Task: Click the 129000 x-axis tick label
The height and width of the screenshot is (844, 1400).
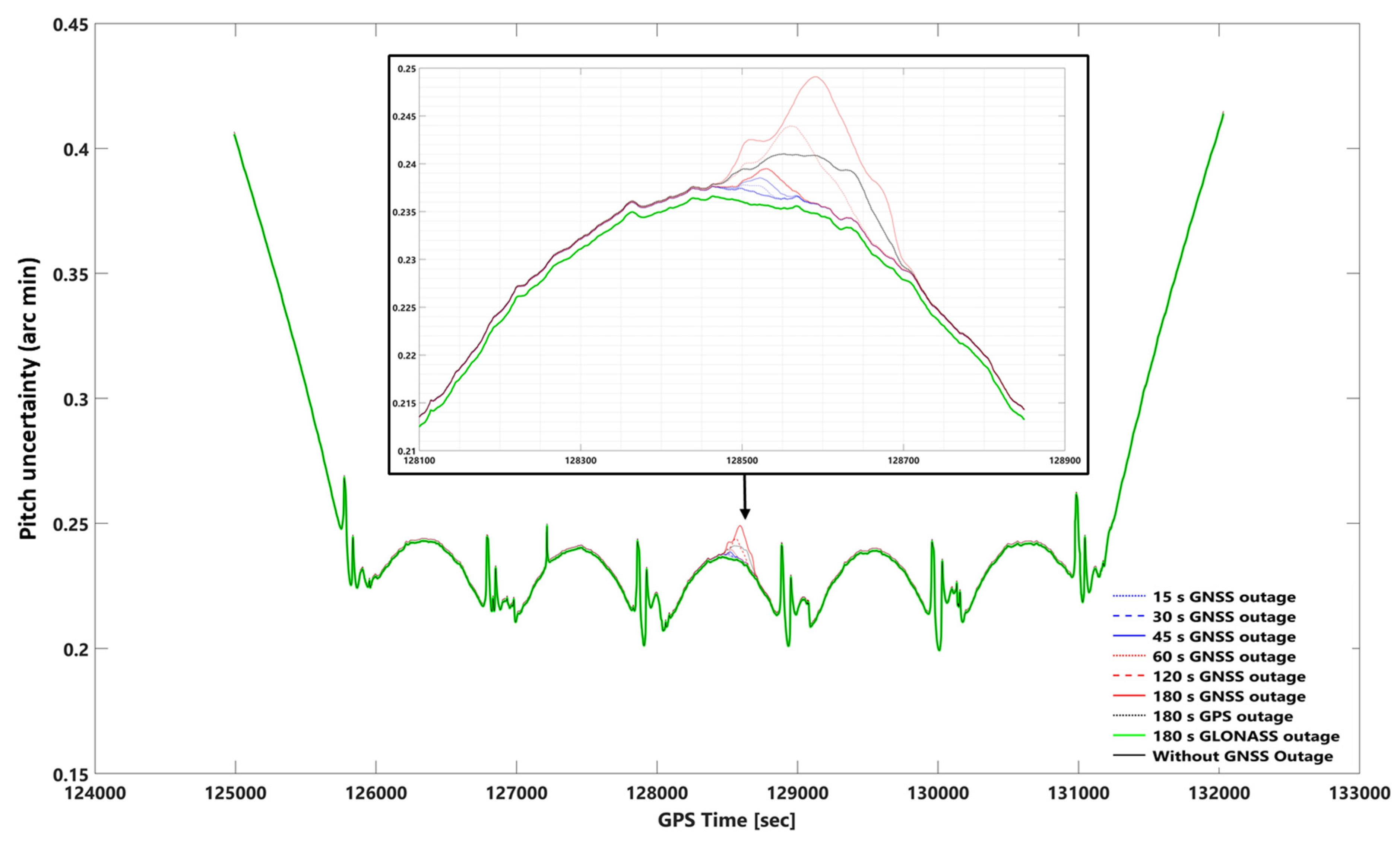Action: pyautogui.click(x=797, y=793)
